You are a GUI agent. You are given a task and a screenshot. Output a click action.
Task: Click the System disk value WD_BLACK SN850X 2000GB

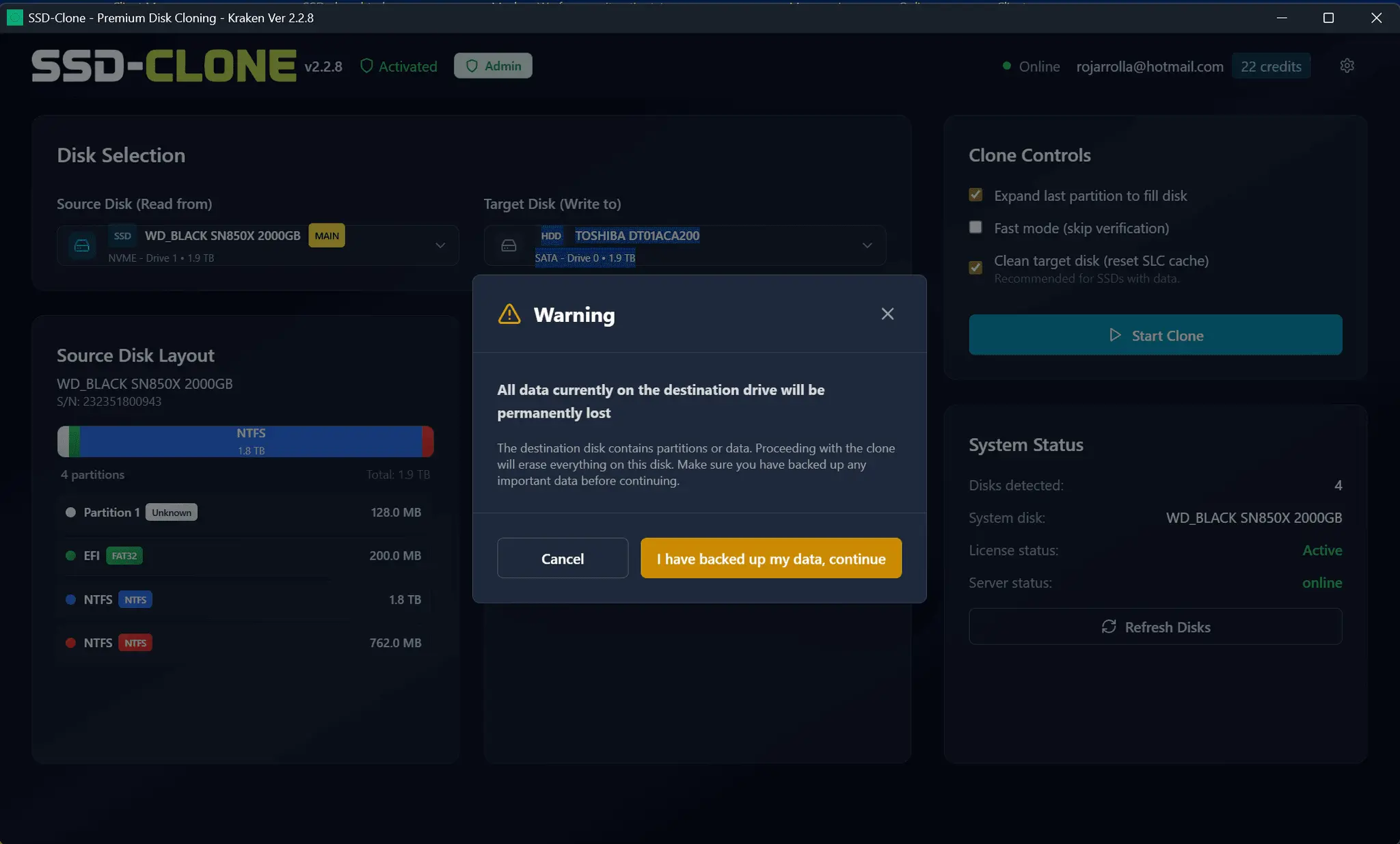(1254, 518)
